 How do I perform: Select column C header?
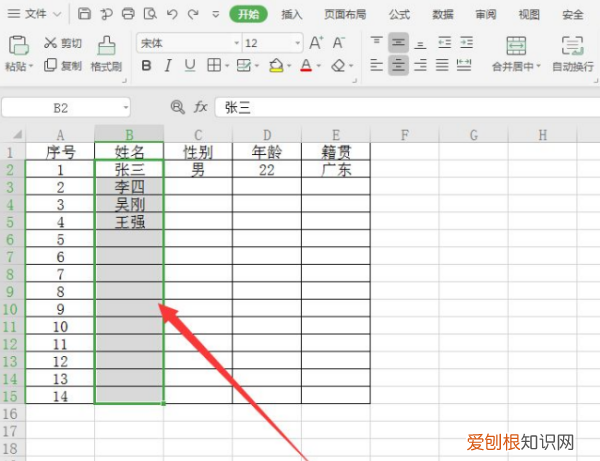pos(198,134)
